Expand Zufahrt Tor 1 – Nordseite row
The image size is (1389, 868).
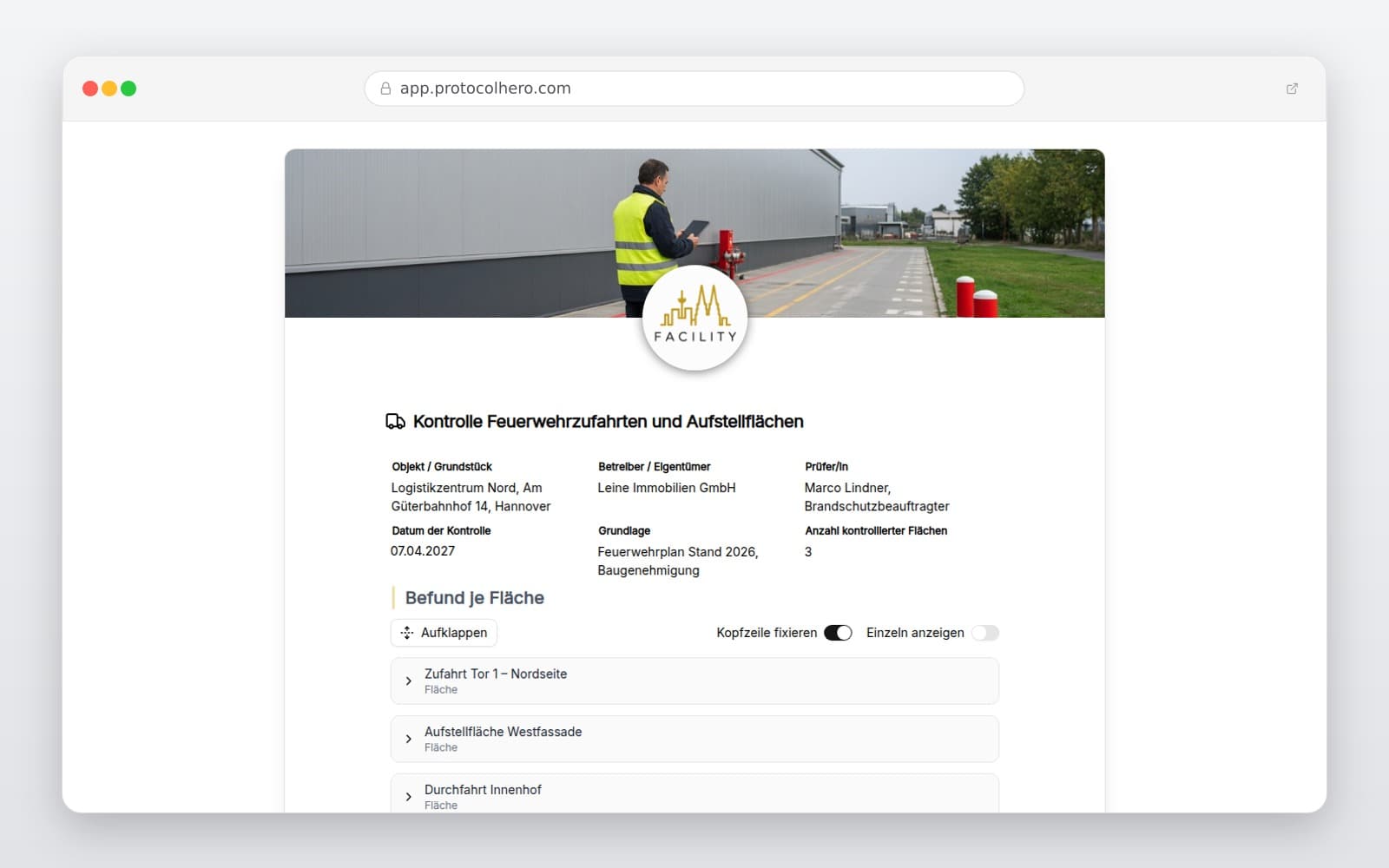pyautogui.click(x=694, y=681)
